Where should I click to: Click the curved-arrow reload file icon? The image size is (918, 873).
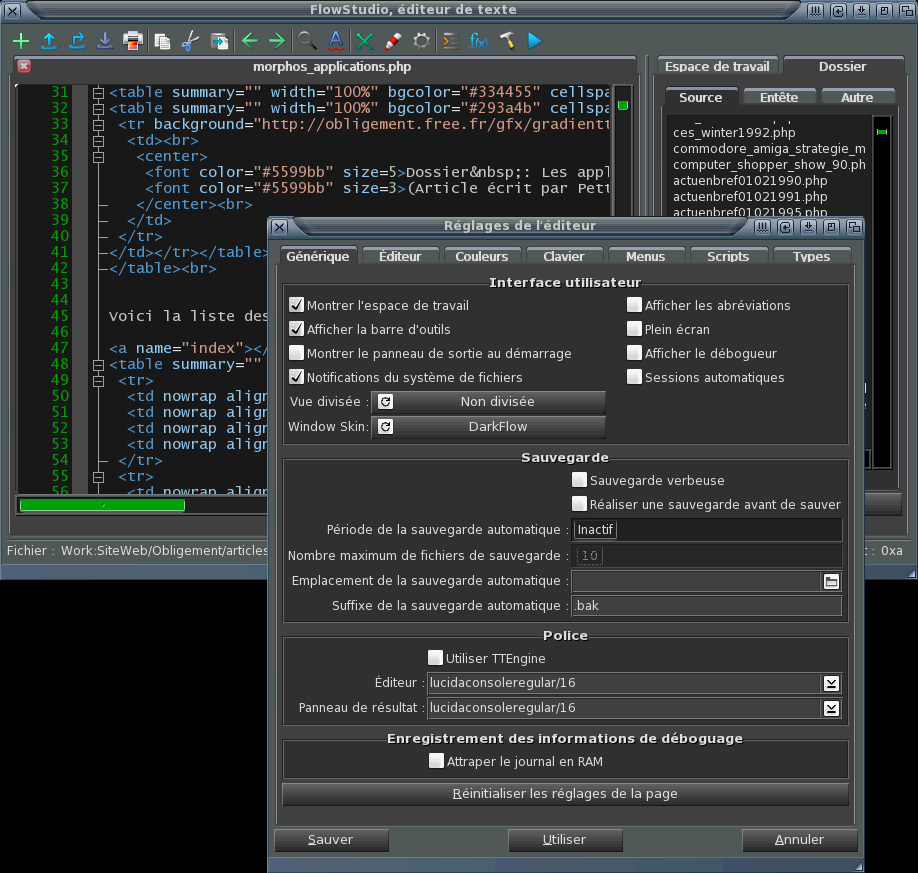pyautogui.click(x=77, y=41)
